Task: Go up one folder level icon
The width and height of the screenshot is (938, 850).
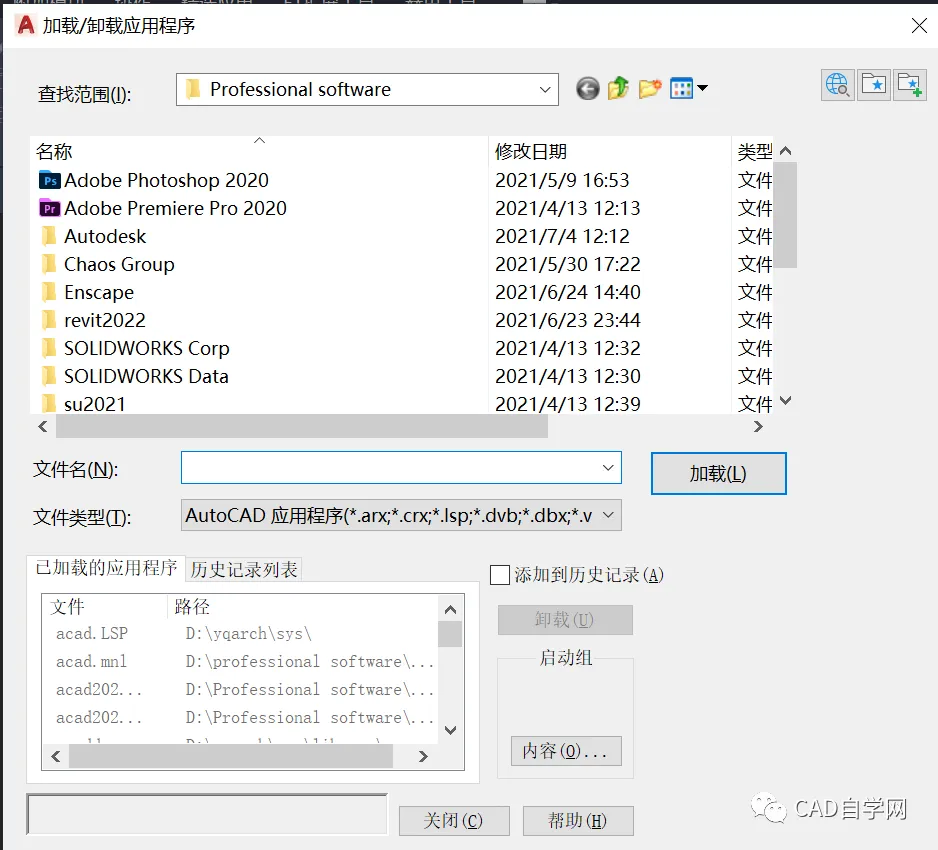Action: [x=618, y=89]
